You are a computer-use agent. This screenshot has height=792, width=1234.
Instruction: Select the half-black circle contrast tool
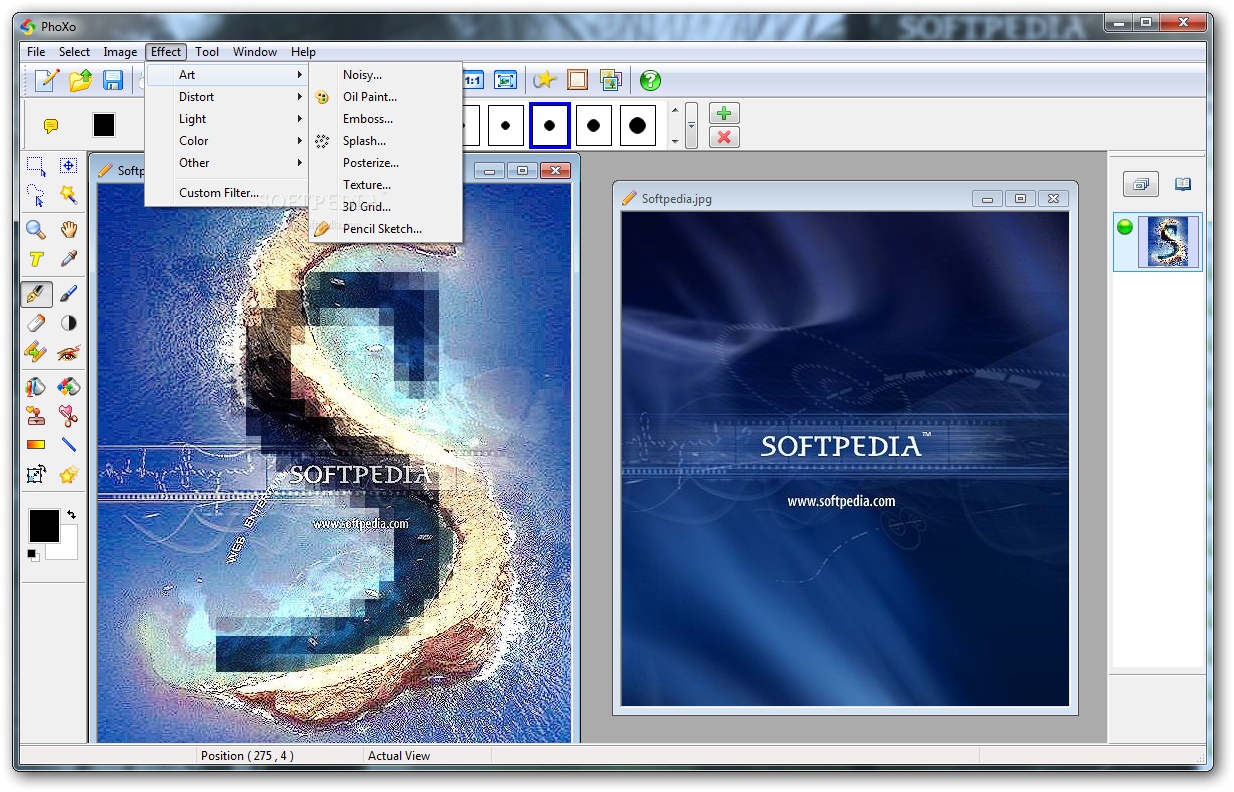[x=68, y=323]
